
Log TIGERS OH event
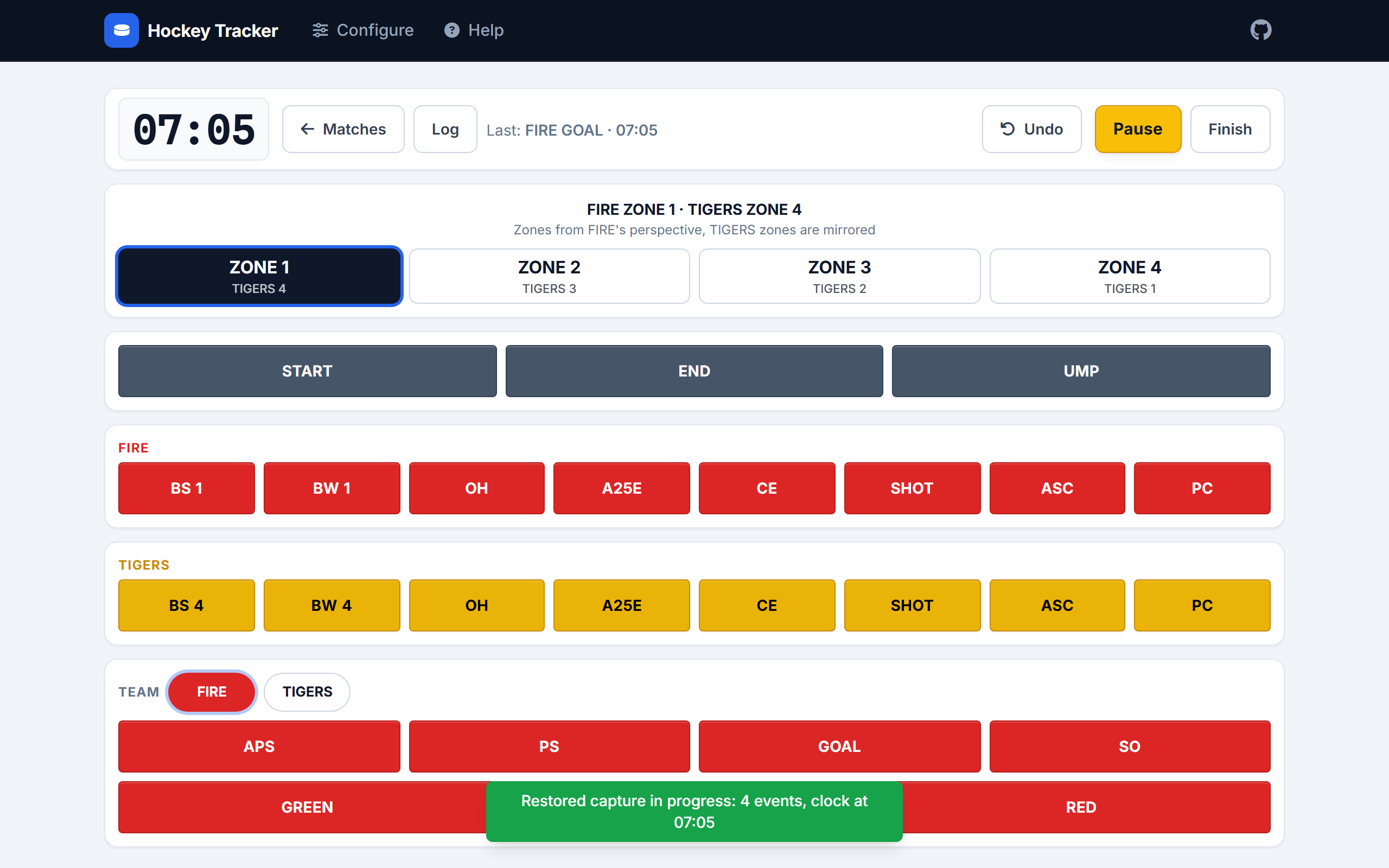[x=476, y=605]
